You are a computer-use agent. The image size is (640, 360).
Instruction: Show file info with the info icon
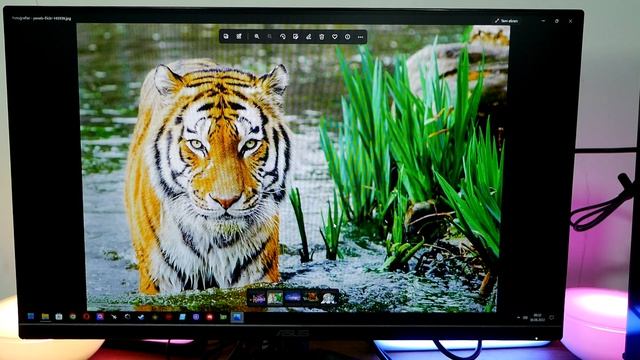347,37
